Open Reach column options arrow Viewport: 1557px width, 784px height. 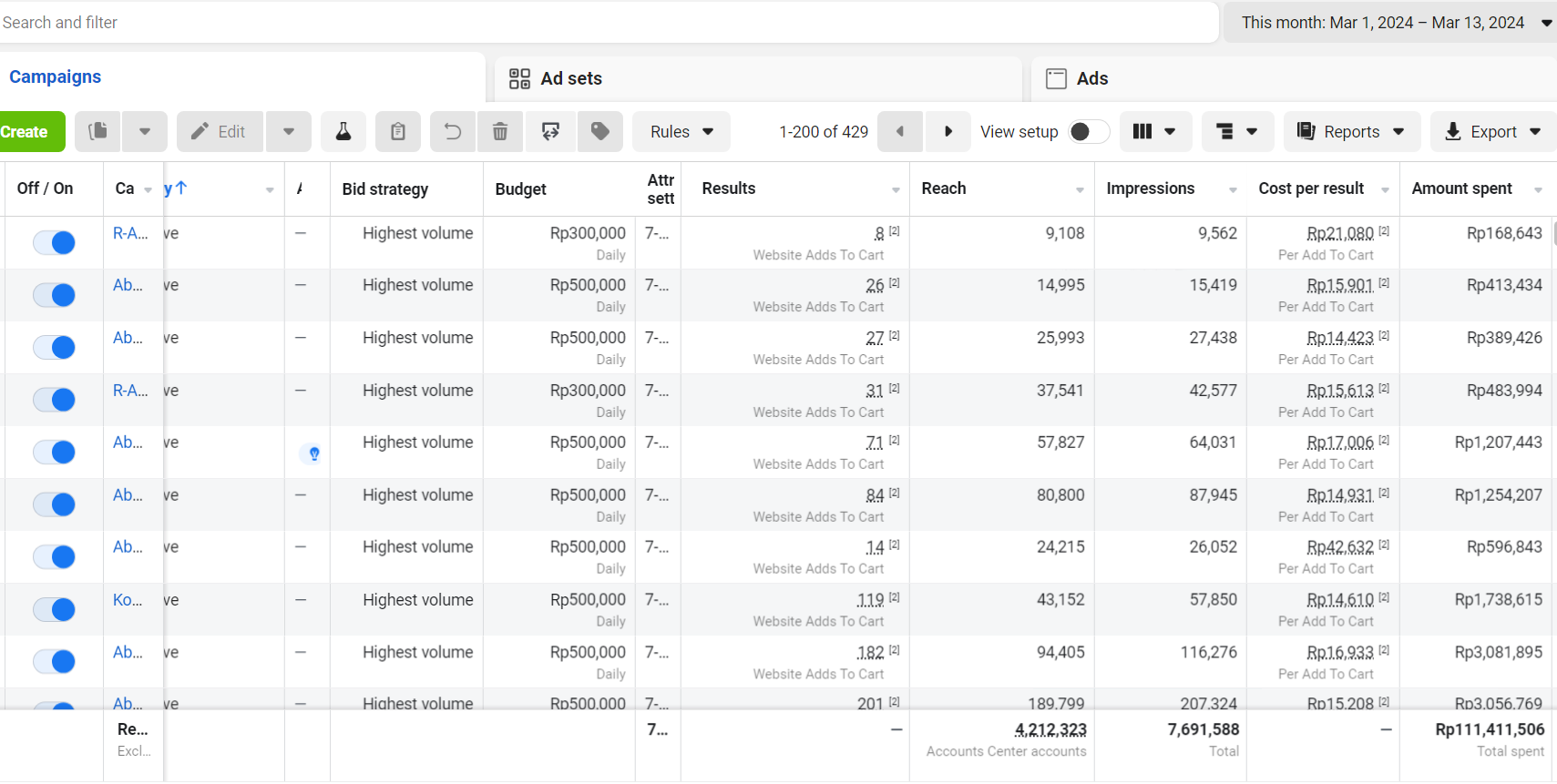tap(1080, 190)
